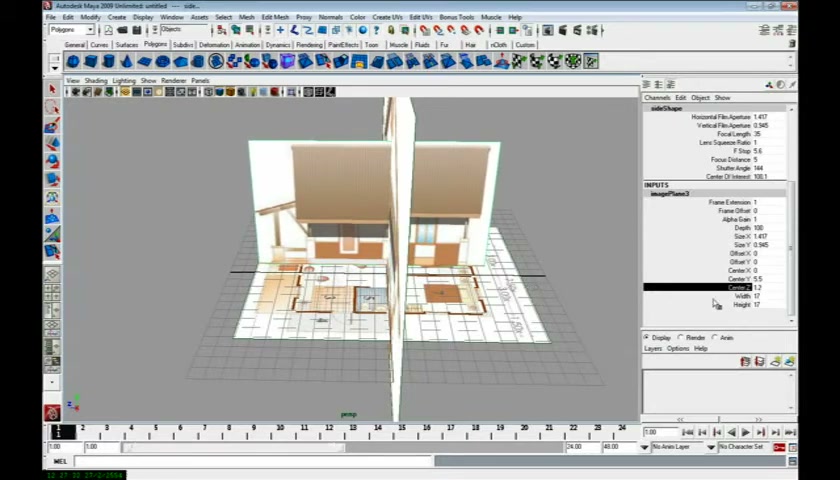This screenshot has width=840, height=480.
Task: Switch to the Rendering shelf tab
Action: [309, 45]
